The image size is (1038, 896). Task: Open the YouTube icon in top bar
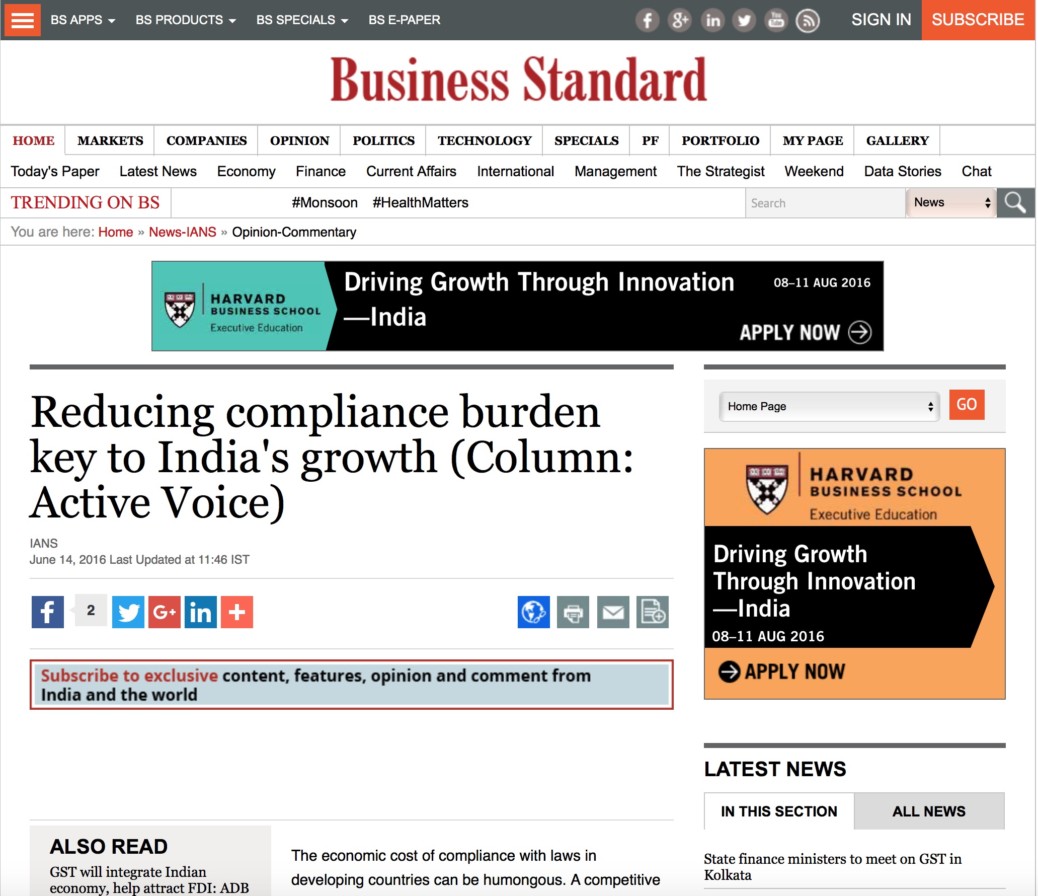(x=776, y=21)
